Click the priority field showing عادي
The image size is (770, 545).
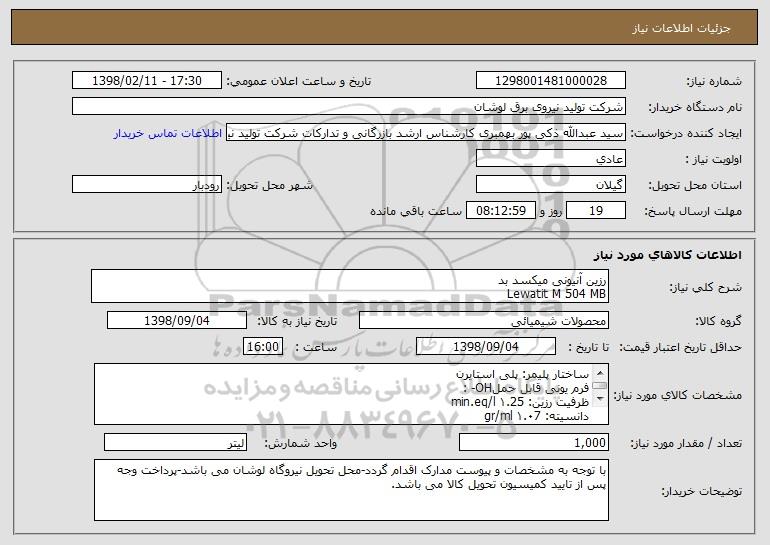point(550,159)
